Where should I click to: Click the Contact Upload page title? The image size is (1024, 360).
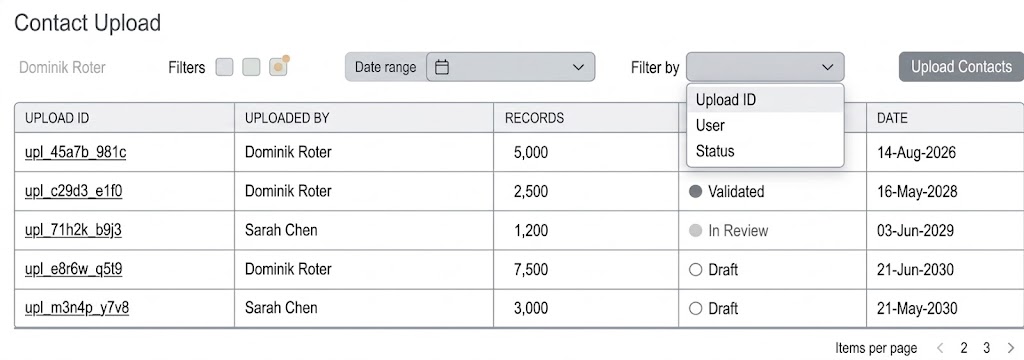pos(88,23)
